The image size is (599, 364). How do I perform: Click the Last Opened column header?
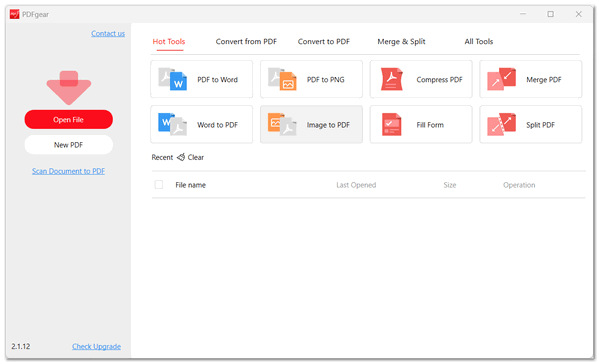pos(356,185)
